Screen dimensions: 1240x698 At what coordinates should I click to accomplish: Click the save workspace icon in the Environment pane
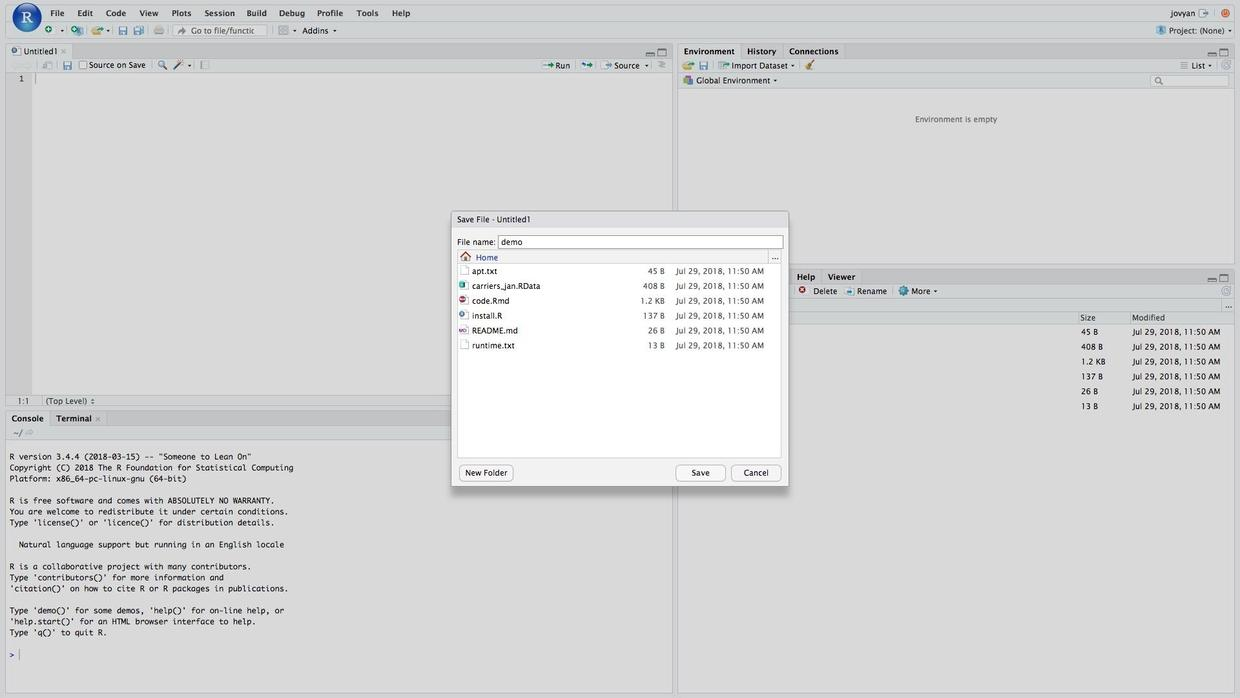point(703,66)
